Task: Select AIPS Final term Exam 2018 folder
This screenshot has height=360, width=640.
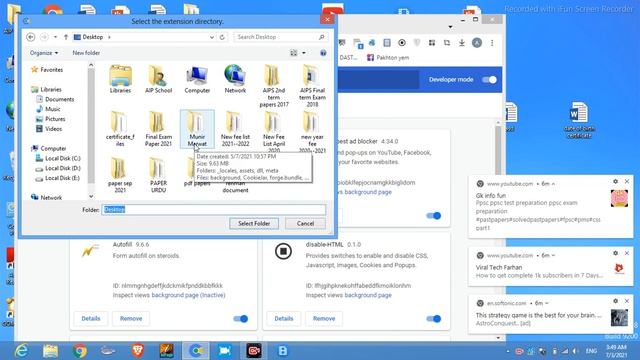Action: [x=312, y=86]
